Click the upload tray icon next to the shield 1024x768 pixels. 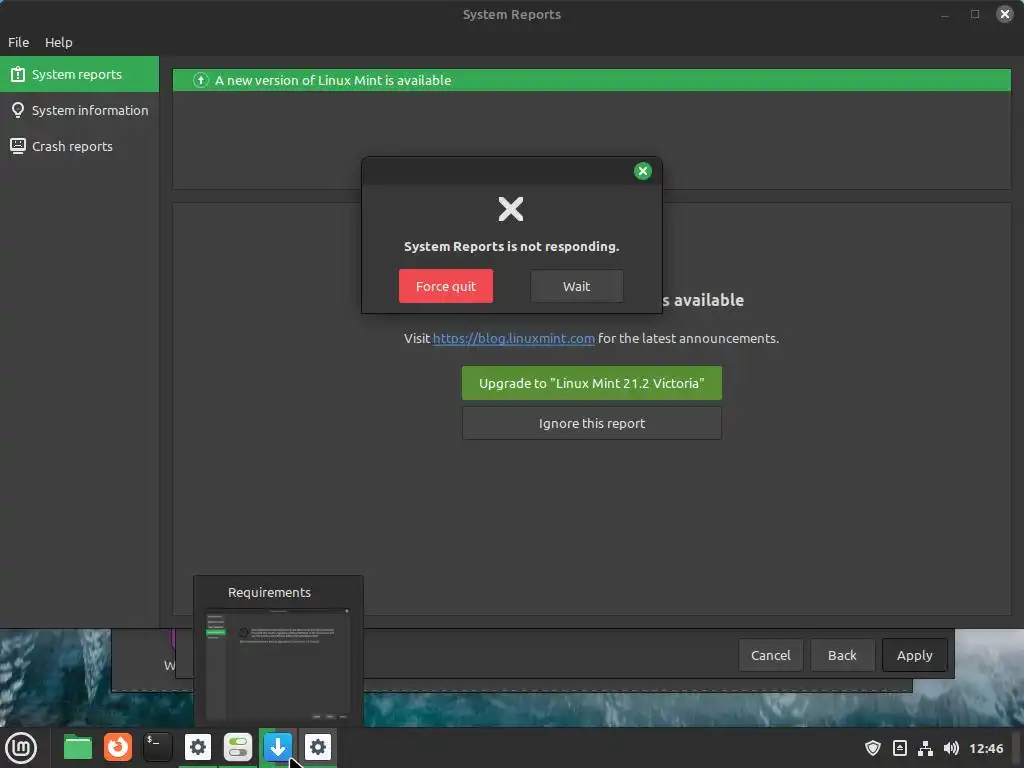click(899, 748)
